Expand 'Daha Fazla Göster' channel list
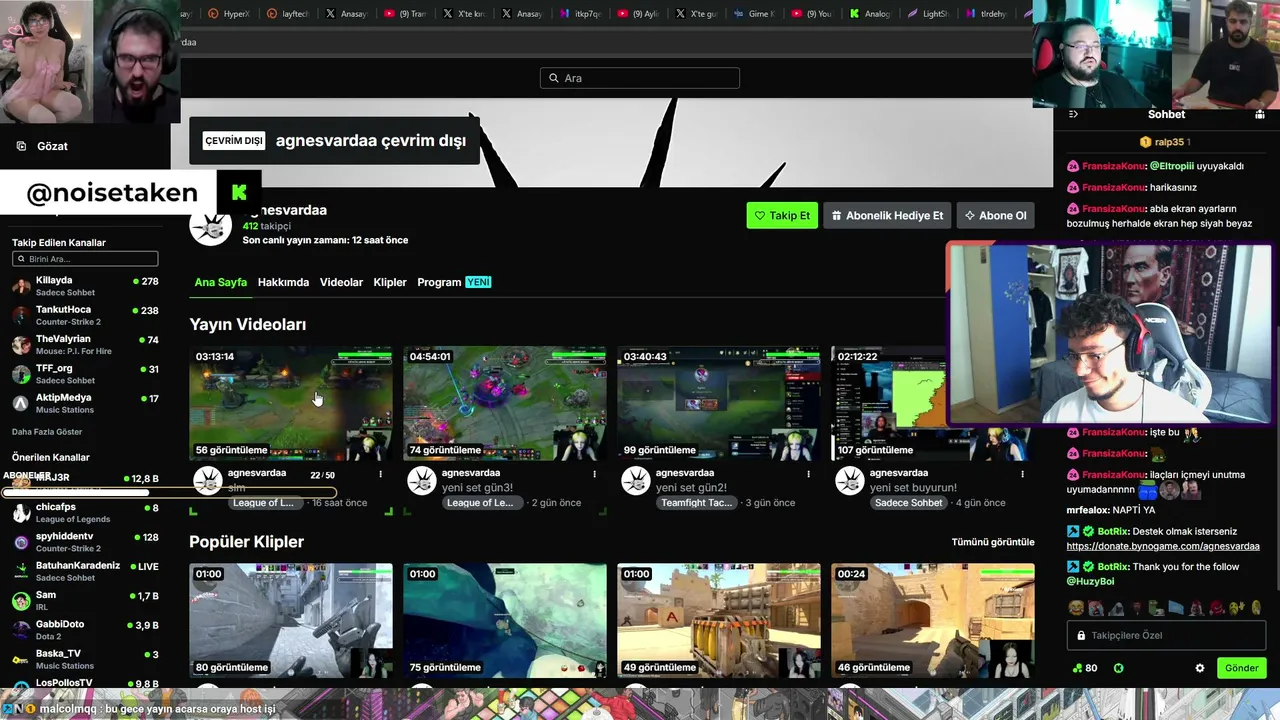1280x720 pixels. [x=47, y=432]
